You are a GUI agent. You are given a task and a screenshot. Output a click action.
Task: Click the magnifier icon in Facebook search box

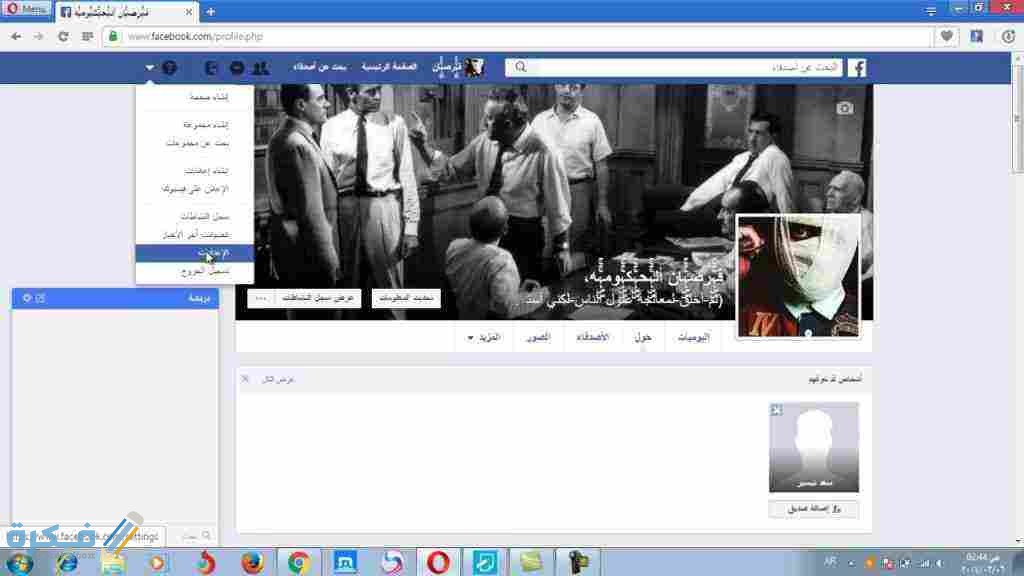[x=520, y=67]
